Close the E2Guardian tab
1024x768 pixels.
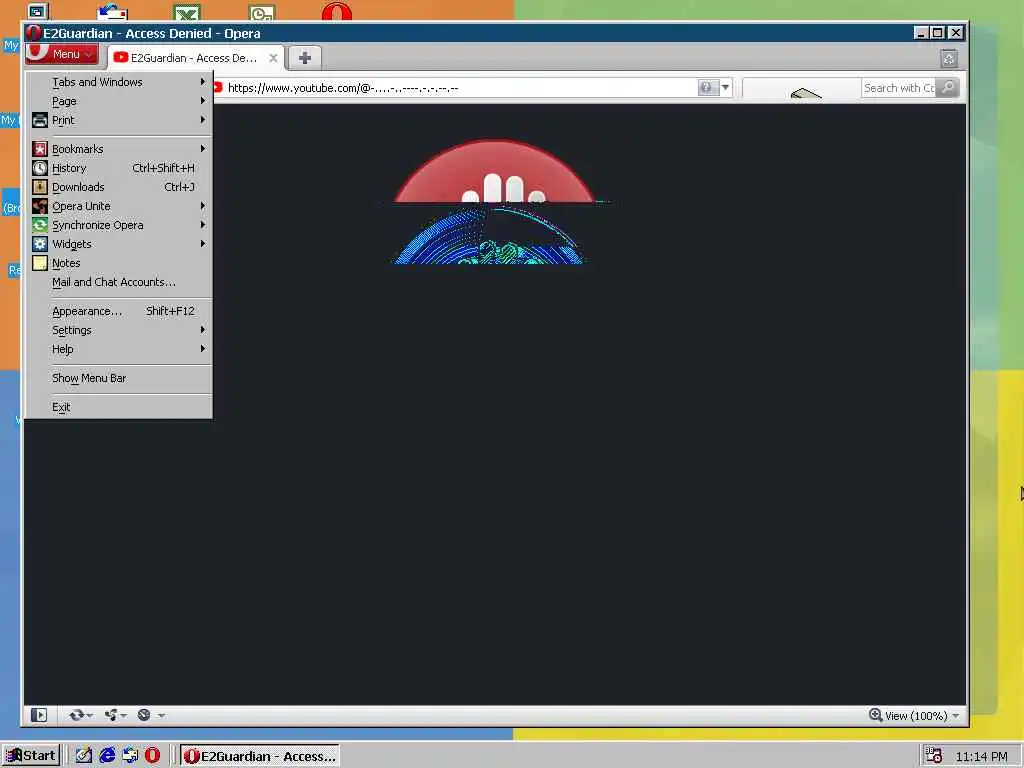(x=273, y=57)
